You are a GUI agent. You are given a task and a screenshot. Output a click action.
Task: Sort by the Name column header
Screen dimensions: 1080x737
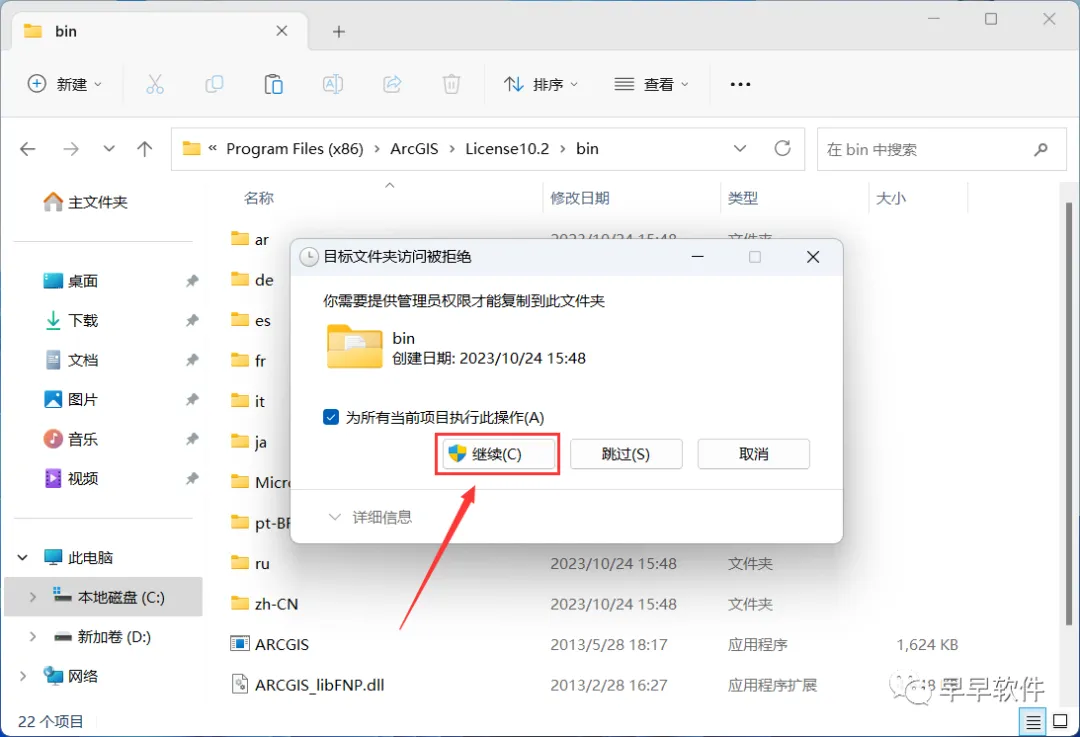pos(259,198)
